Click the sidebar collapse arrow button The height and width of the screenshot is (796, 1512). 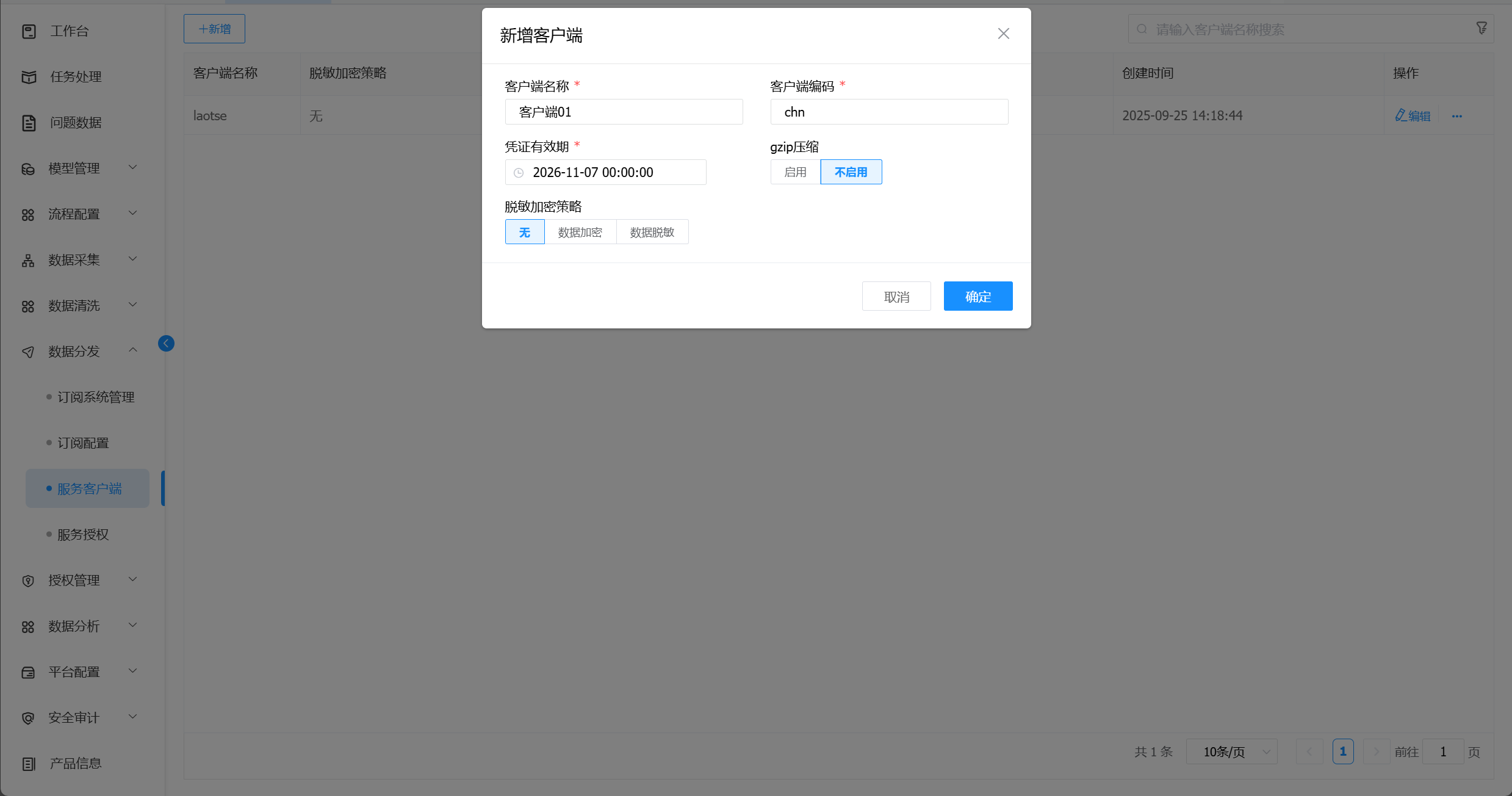[166, 344]
